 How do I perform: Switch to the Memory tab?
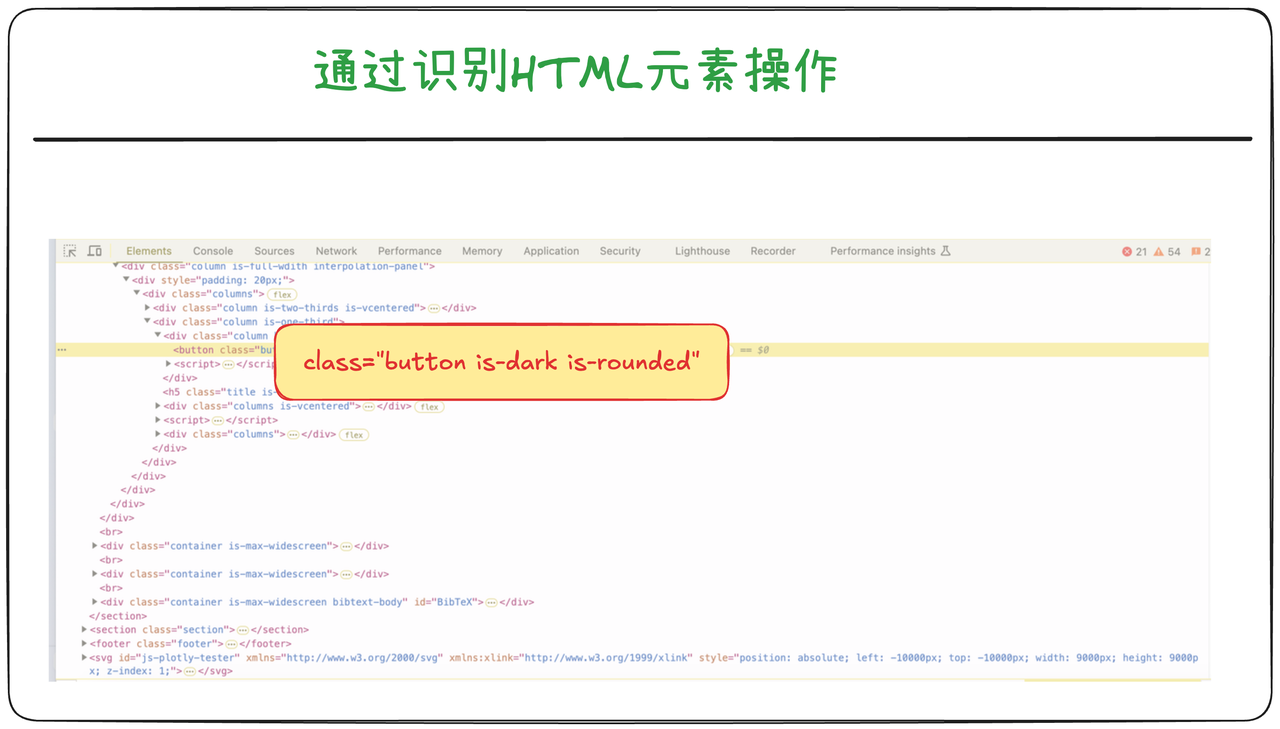pyautogui.click(x=482, y=251)
